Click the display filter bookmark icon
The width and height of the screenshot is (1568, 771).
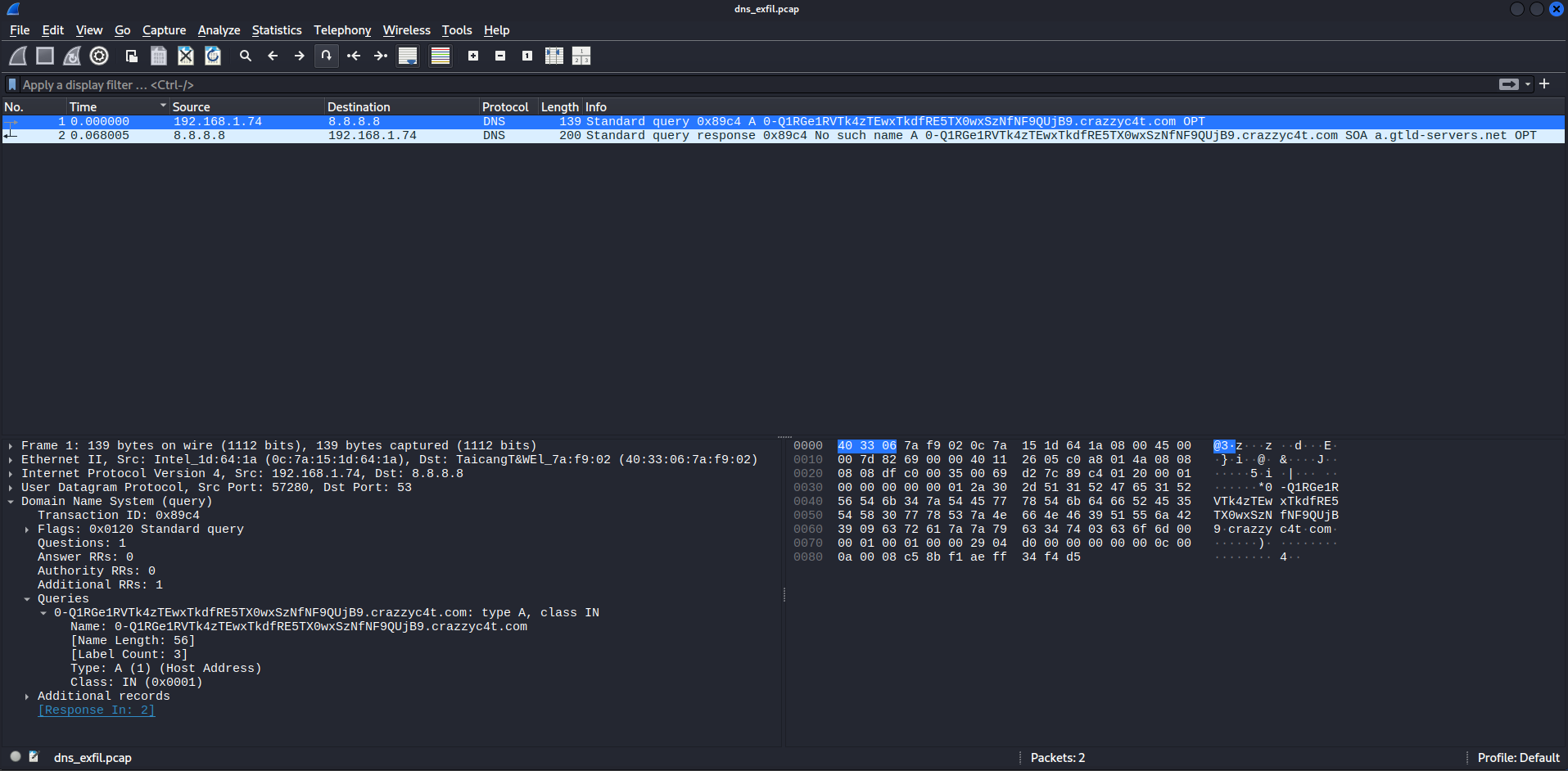[x=12, y=84]
